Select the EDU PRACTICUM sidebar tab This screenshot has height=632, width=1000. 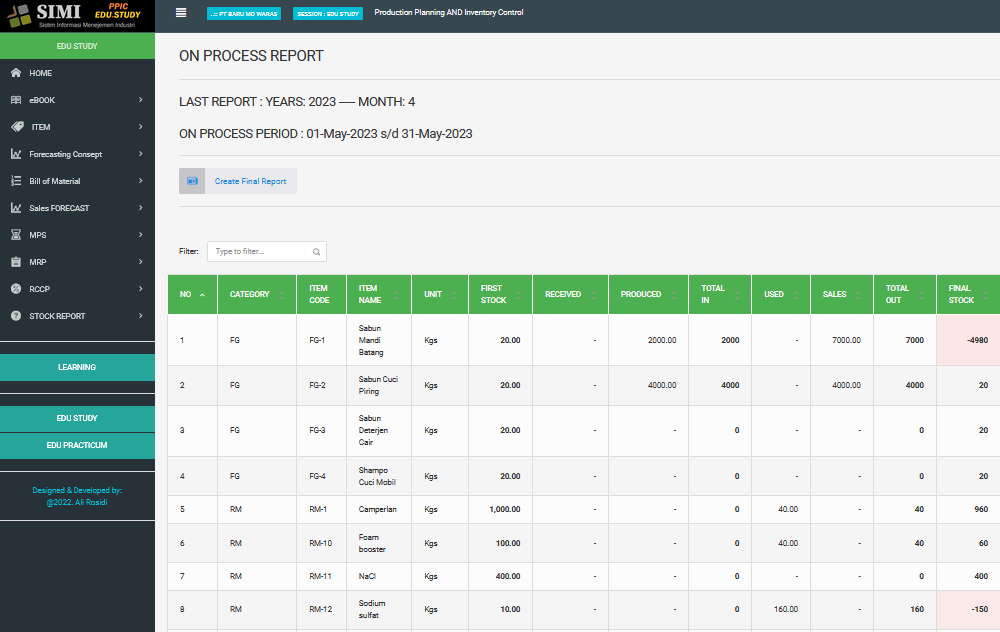pos(77,446)
